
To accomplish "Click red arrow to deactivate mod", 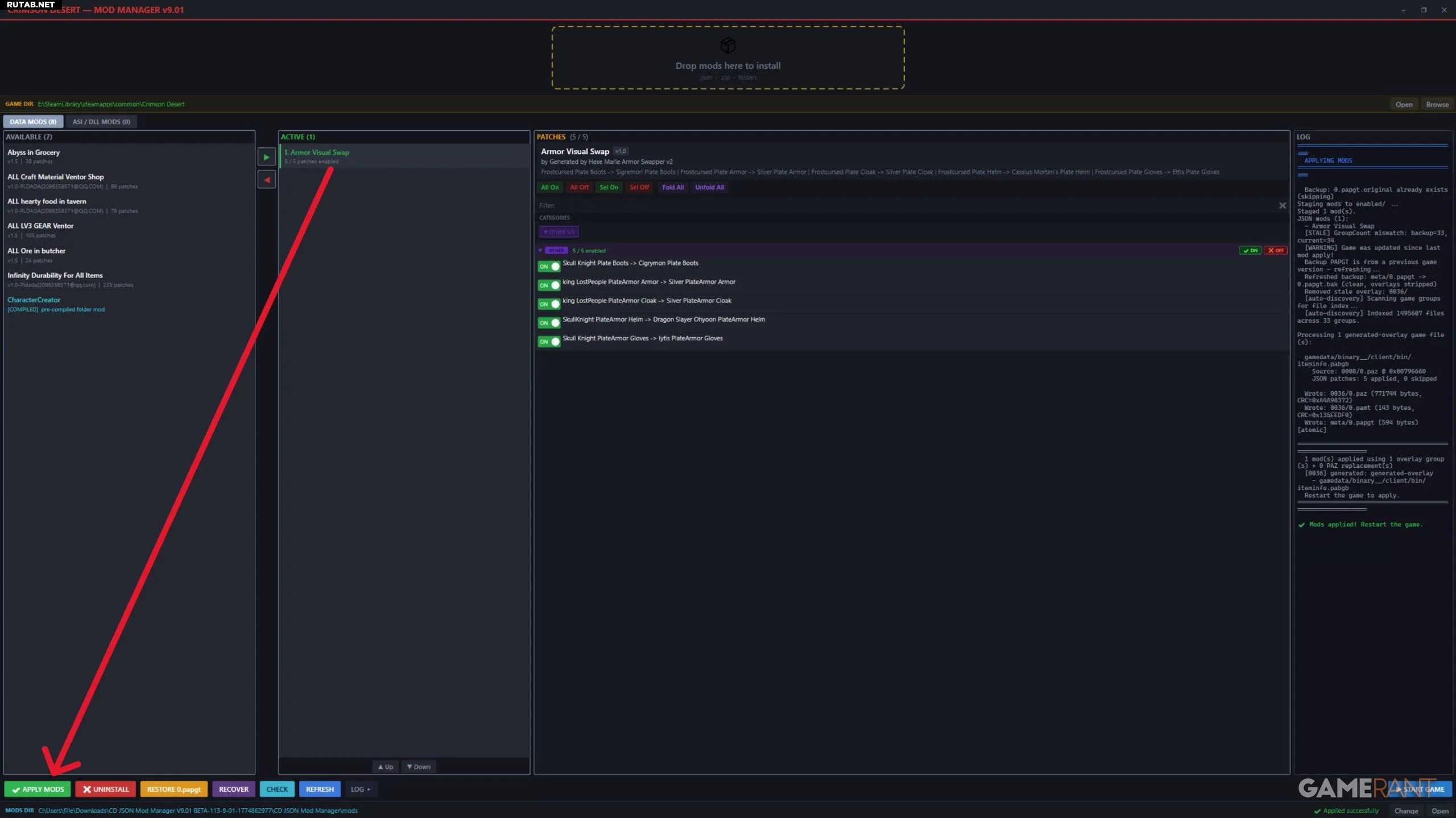I will (266, 180).
